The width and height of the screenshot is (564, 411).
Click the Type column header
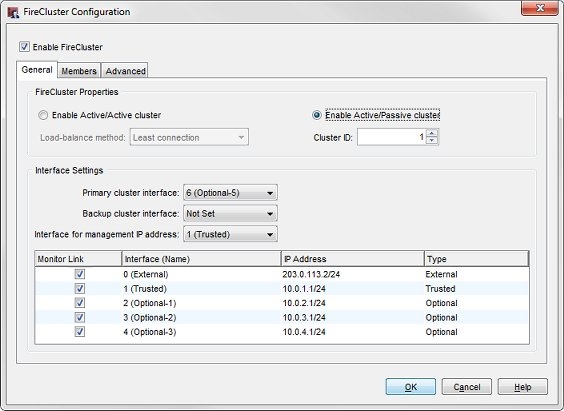pos(477,259)
